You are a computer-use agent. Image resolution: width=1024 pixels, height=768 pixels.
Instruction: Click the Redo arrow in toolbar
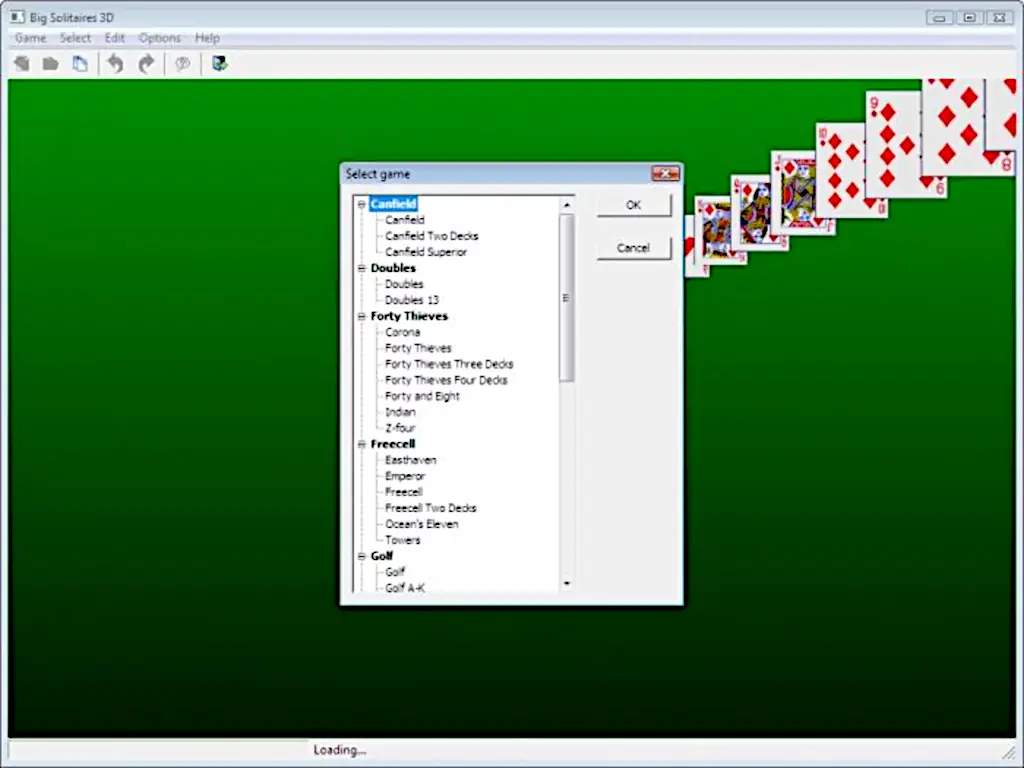point(146,63)
